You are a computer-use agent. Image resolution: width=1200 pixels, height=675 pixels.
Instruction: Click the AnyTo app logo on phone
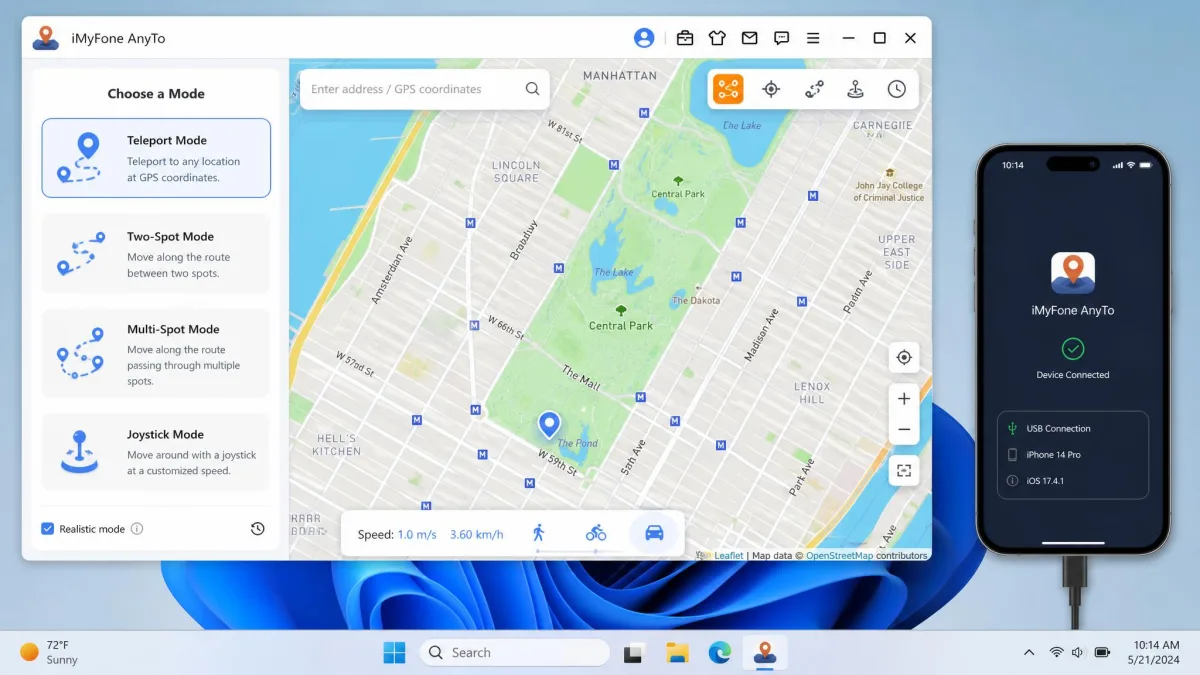pos(1073,272)
